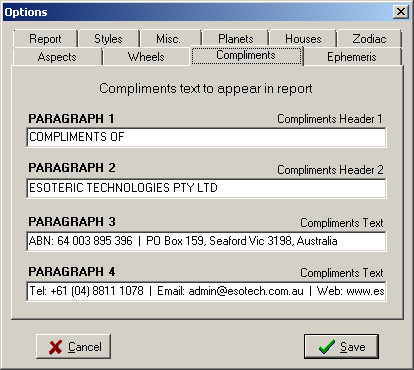Focus the Paragraph 1 Compliments Header field
Image resolution: width=414 pixels, height=370 pixels.
click(206, 137)
